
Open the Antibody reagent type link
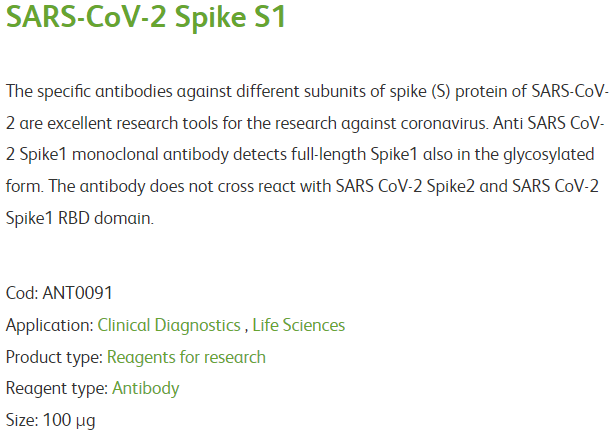point(146,389)
